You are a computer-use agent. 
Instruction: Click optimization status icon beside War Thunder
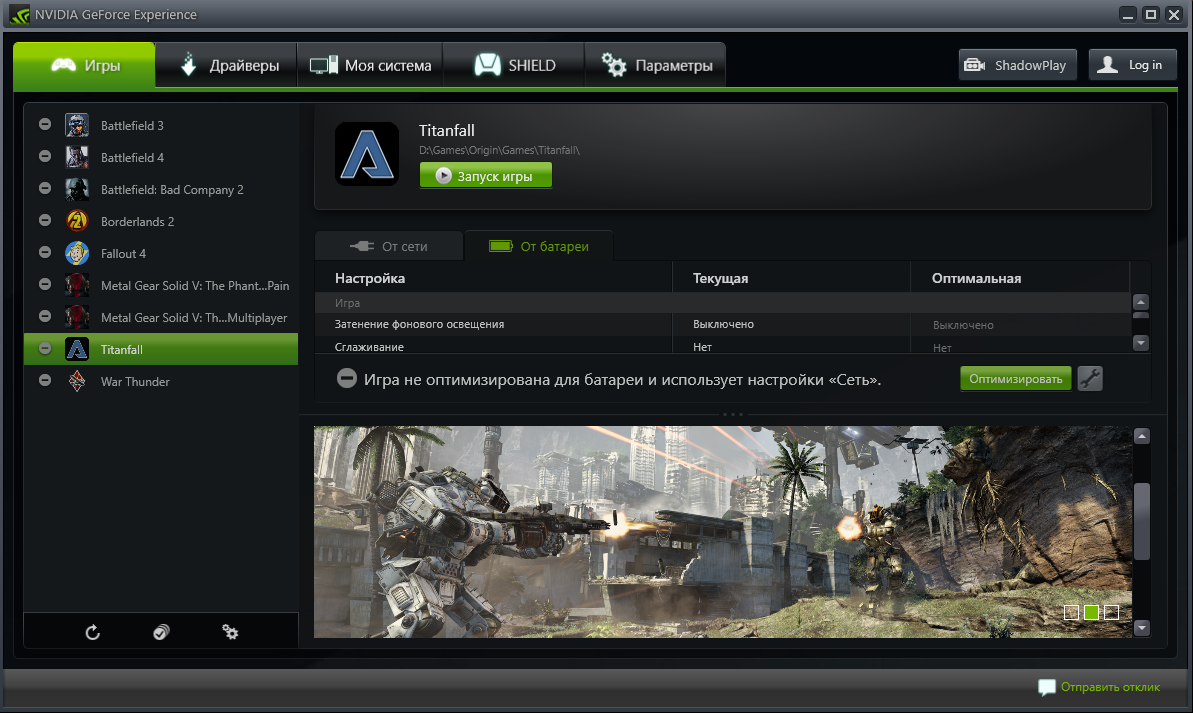pyautogui.click(x=45, y=380)
